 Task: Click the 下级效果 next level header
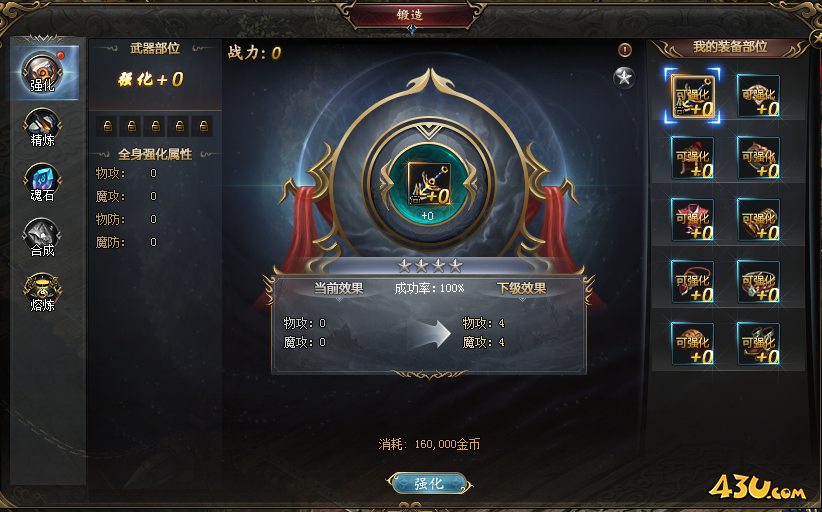click(521, 288)
